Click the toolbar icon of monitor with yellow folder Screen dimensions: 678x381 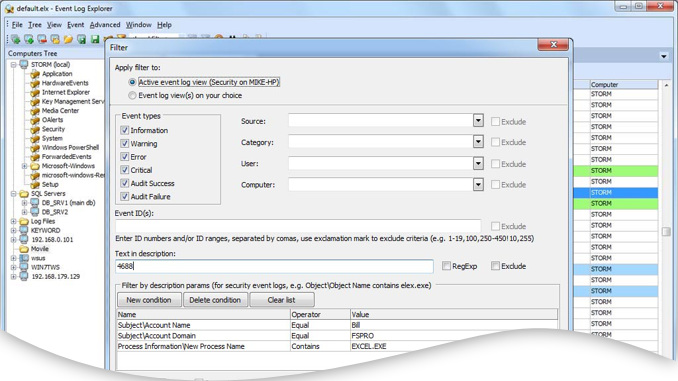pyautogui.click(x=55, y=39)
